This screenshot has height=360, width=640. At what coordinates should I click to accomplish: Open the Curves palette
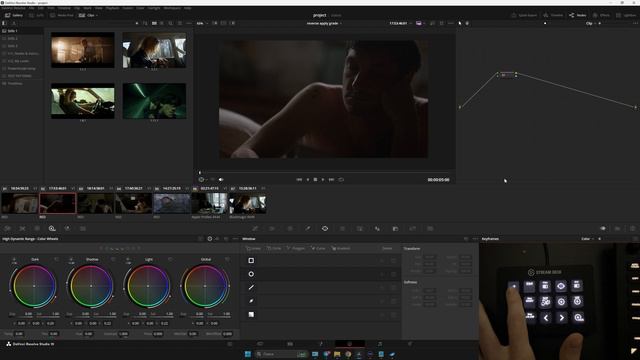pyautogui.click(x=255, y=229)
